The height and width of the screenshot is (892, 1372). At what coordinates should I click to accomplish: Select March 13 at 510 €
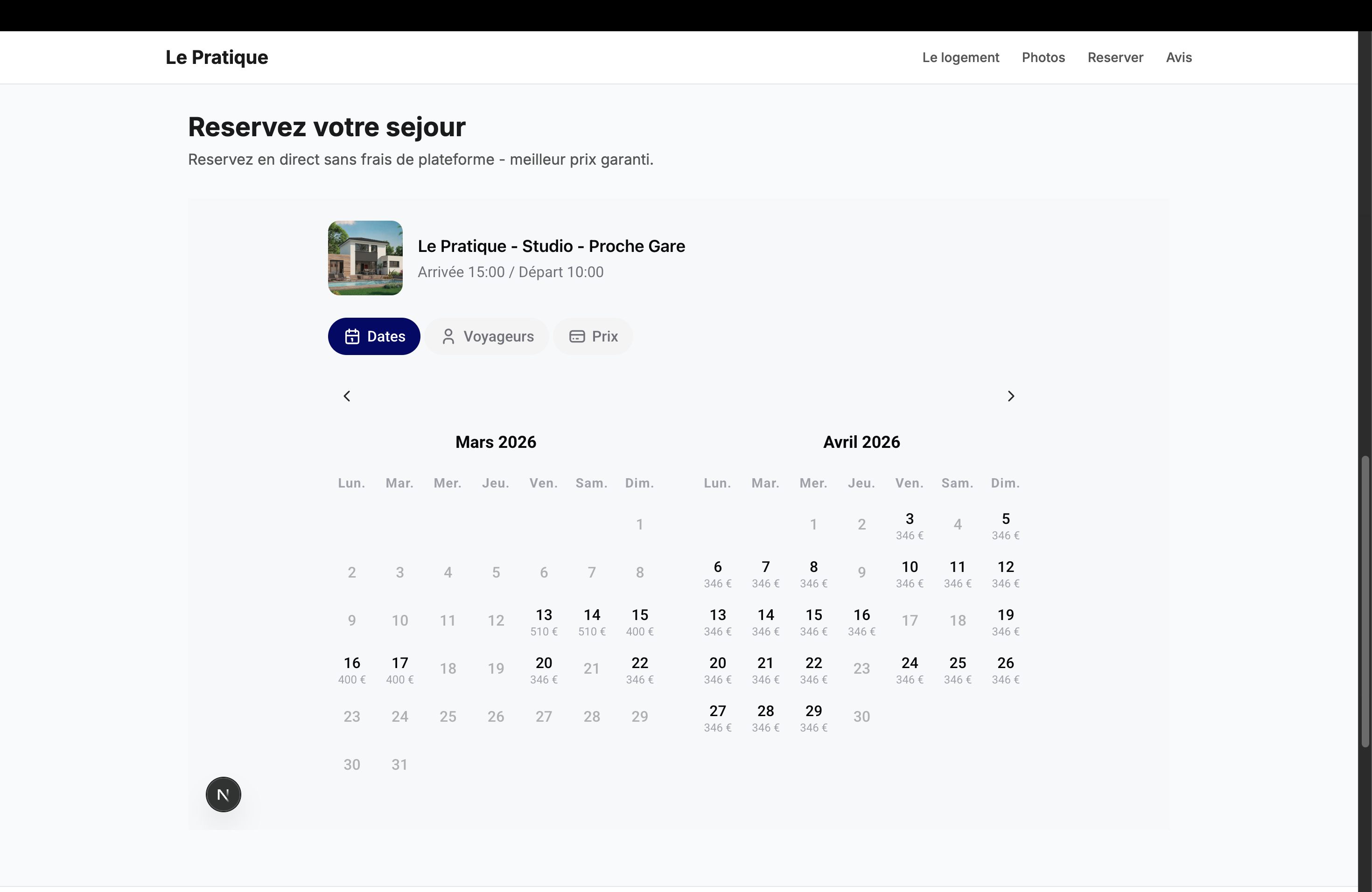click(544, 621)
